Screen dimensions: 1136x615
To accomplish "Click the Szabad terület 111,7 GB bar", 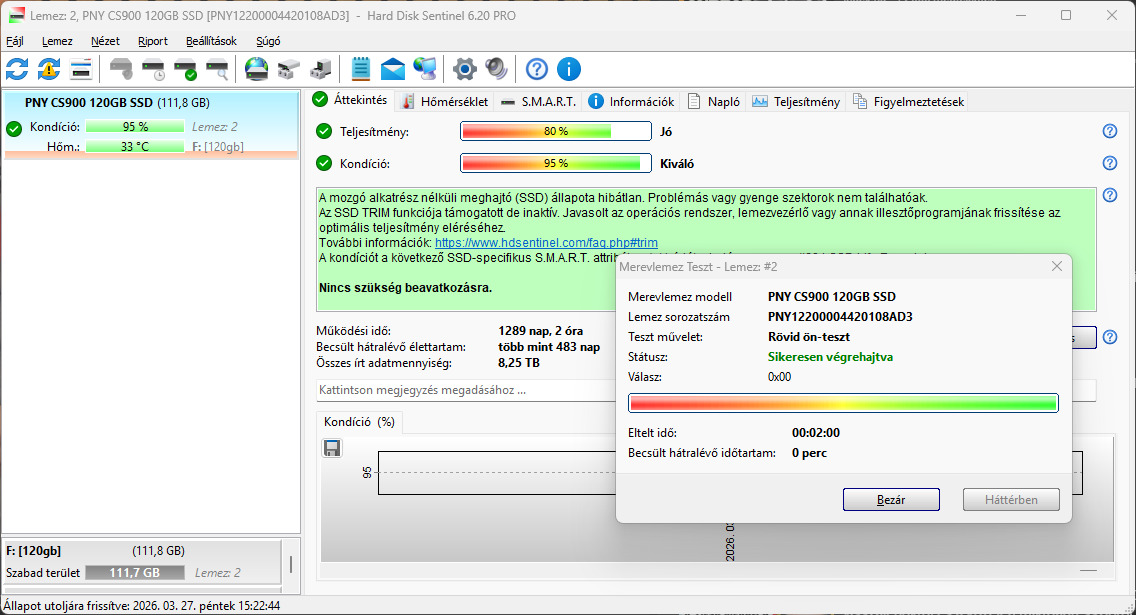I will point(135,572).
